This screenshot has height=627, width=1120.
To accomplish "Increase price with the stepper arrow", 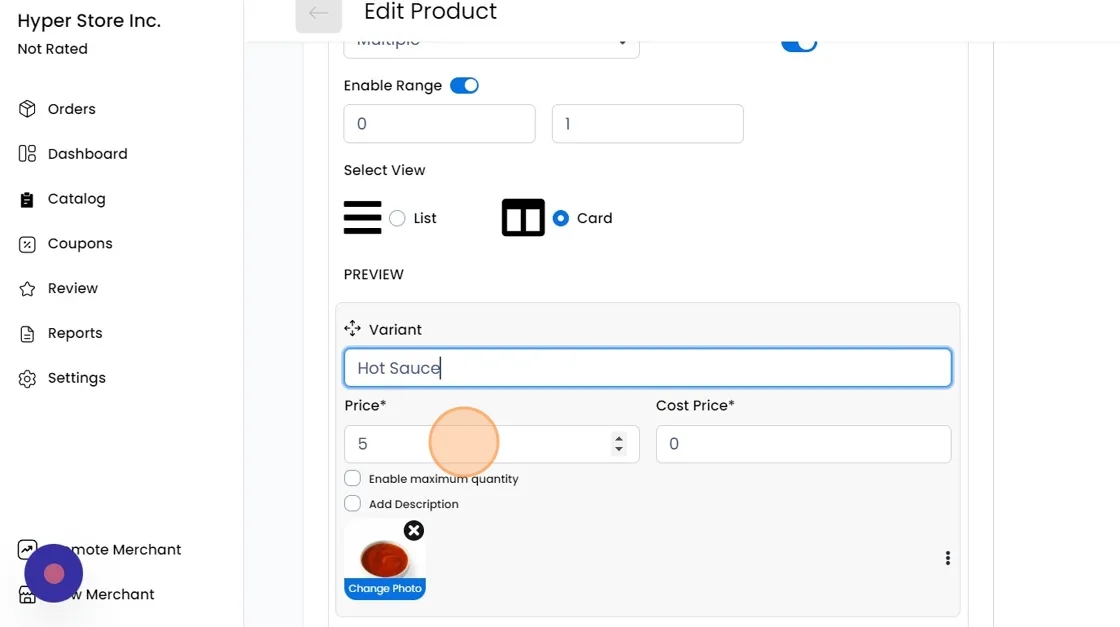I will [619, 438].
